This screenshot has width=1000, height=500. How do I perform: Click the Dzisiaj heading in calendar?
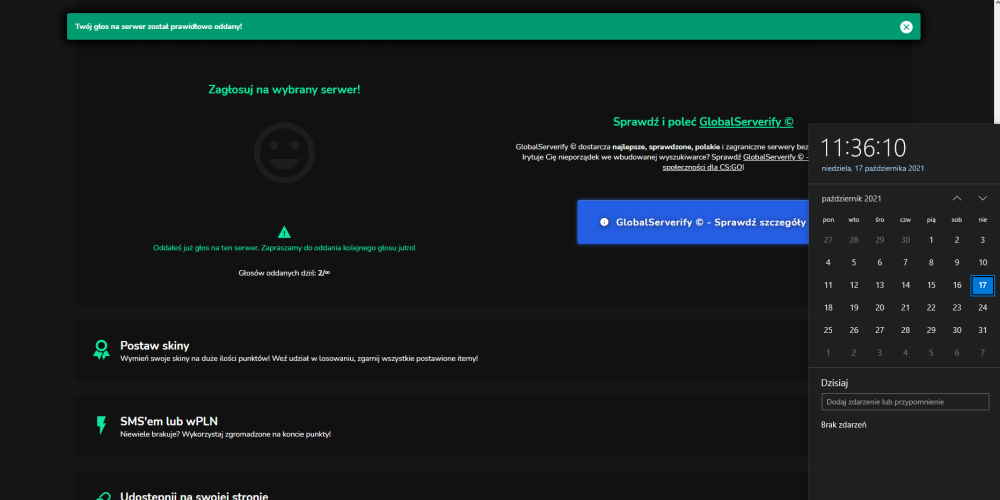[x=834, y=383]
